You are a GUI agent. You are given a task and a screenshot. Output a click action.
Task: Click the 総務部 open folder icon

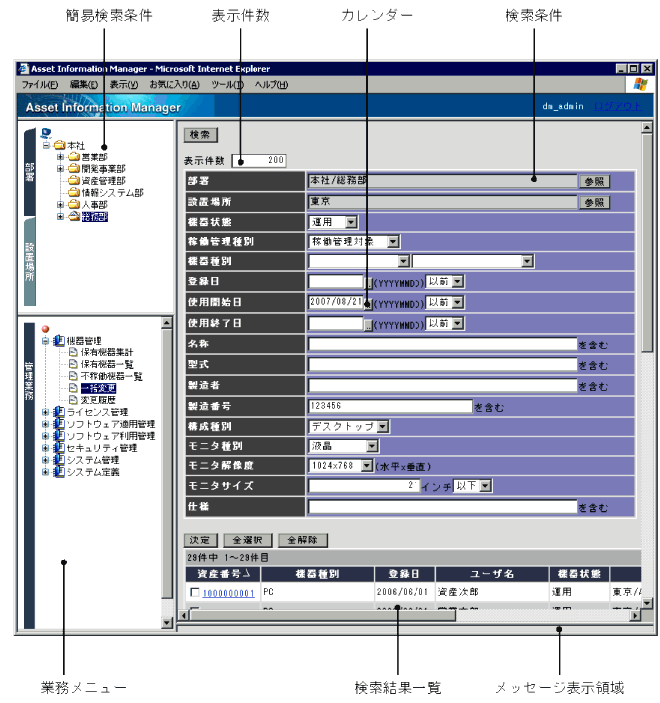tap(74, 217)
